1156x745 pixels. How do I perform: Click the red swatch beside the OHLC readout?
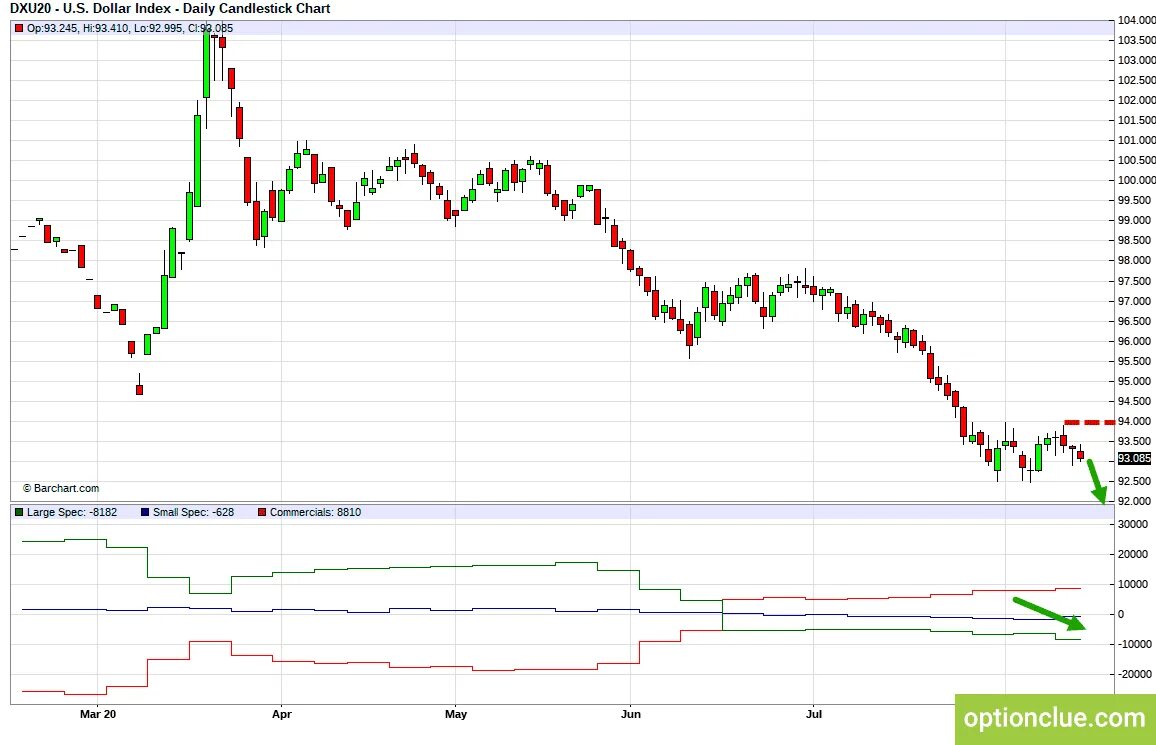tap(19, 29)
